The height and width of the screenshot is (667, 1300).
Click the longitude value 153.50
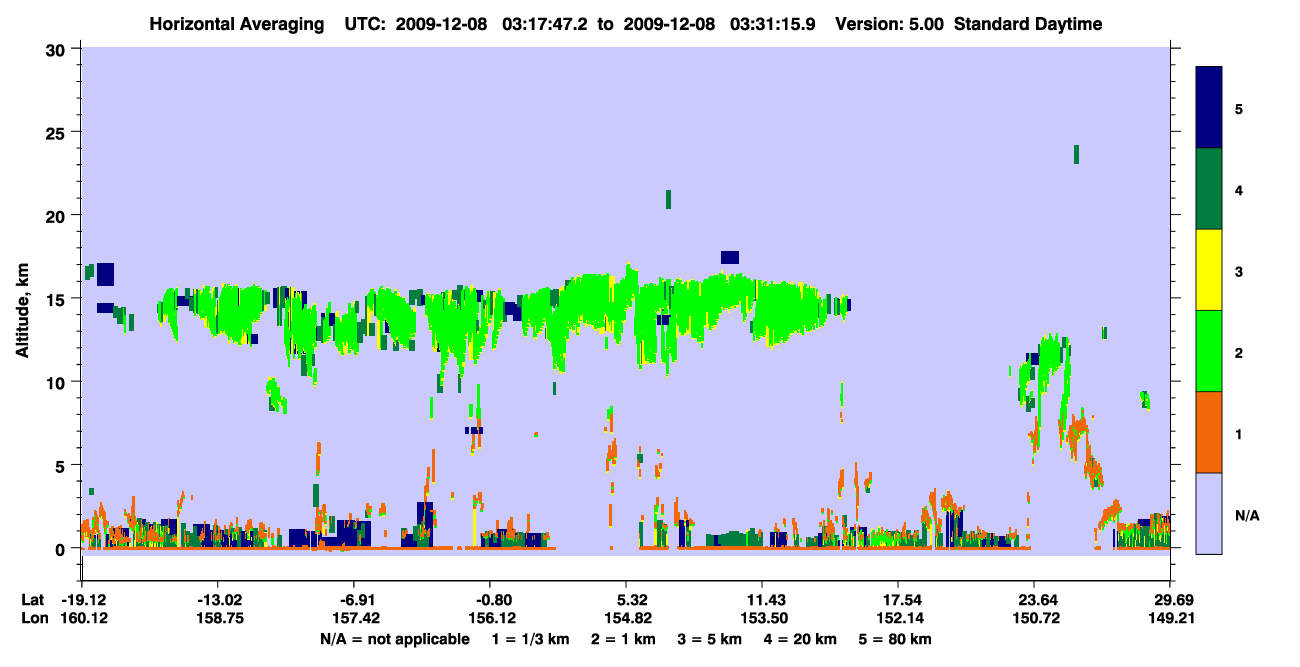pyautogui.click(x=762, y=618)
